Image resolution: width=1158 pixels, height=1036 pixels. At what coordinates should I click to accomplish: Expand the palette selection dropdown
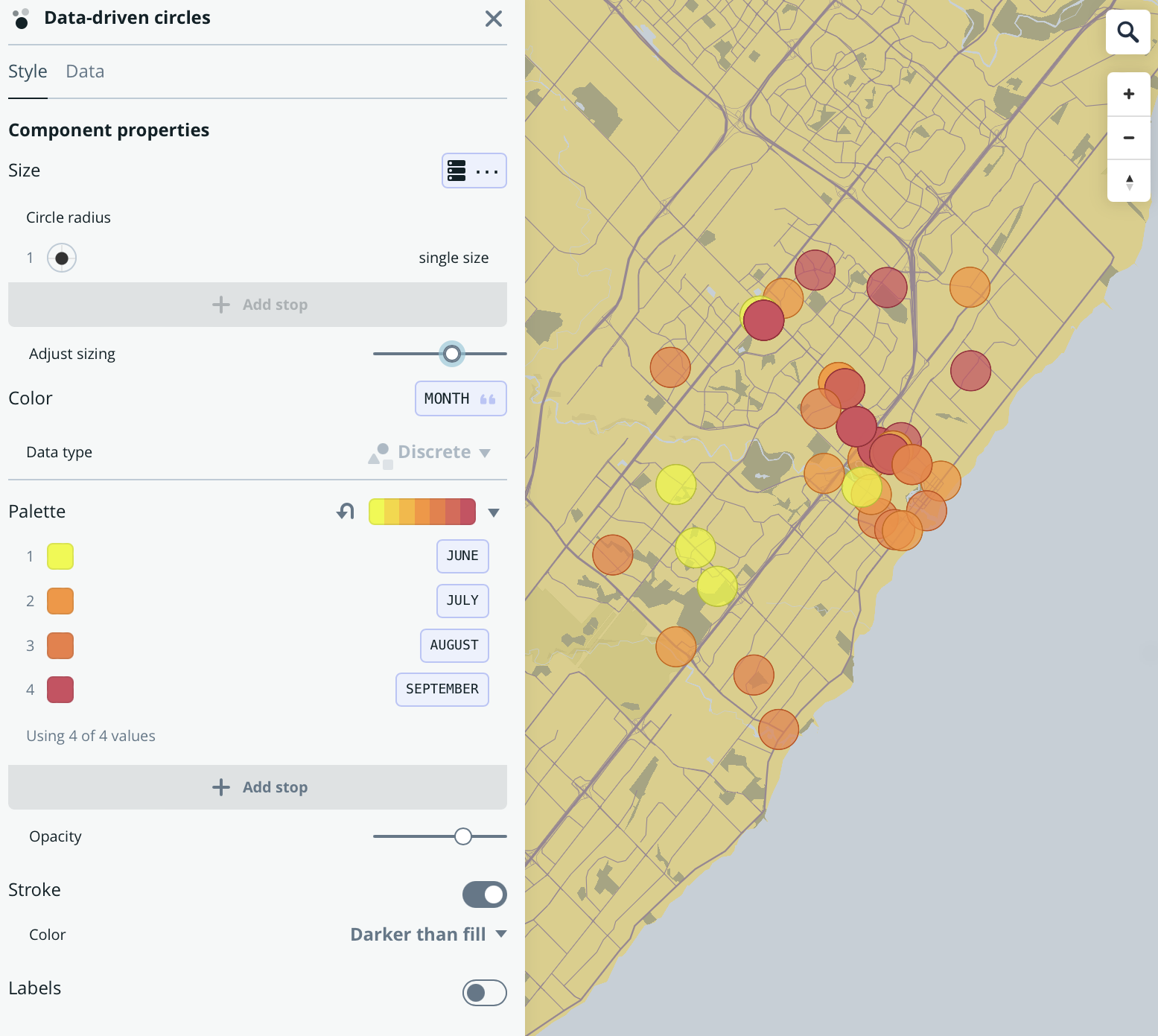(493, 512)
